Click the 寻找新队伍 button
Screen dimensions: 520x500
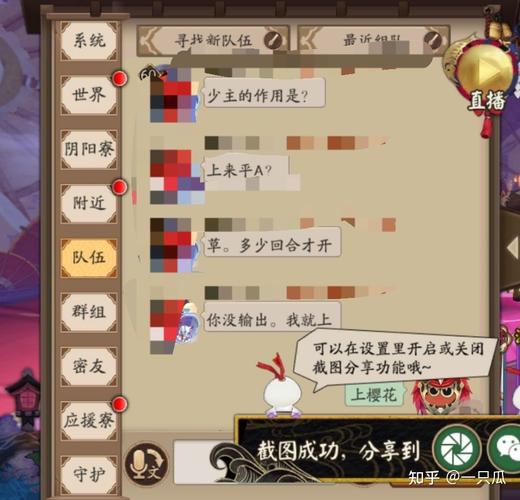tap(213, 41)
